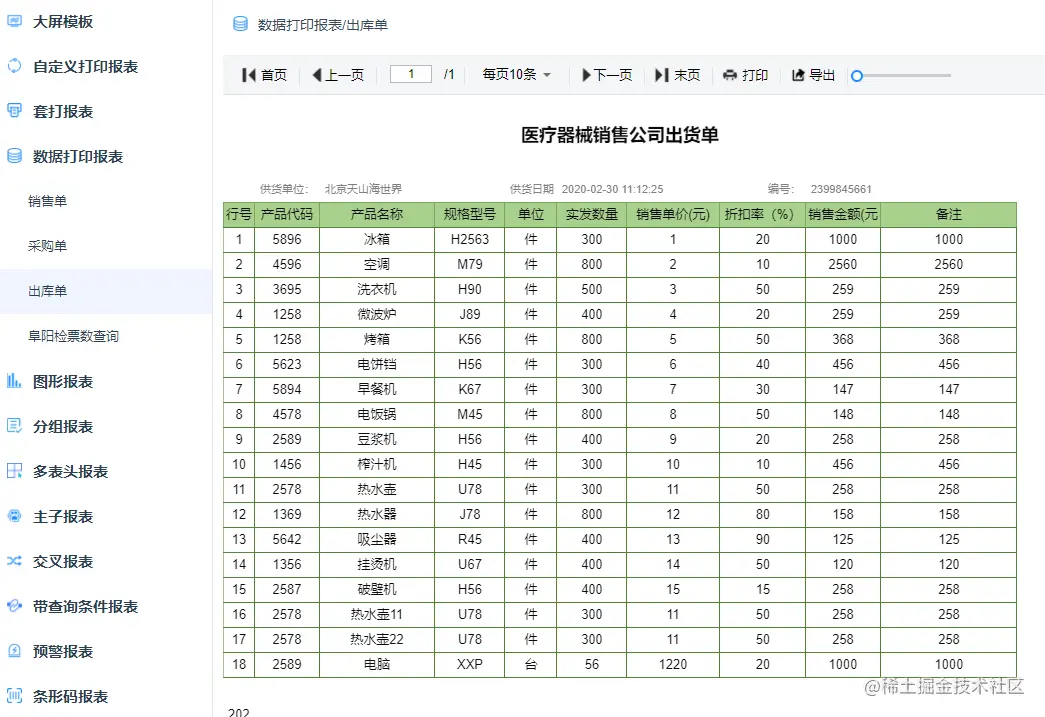This screenshot has height=717, width=1045.
Task: Click the 电饼铛 product cell
Action: [377, 364]
